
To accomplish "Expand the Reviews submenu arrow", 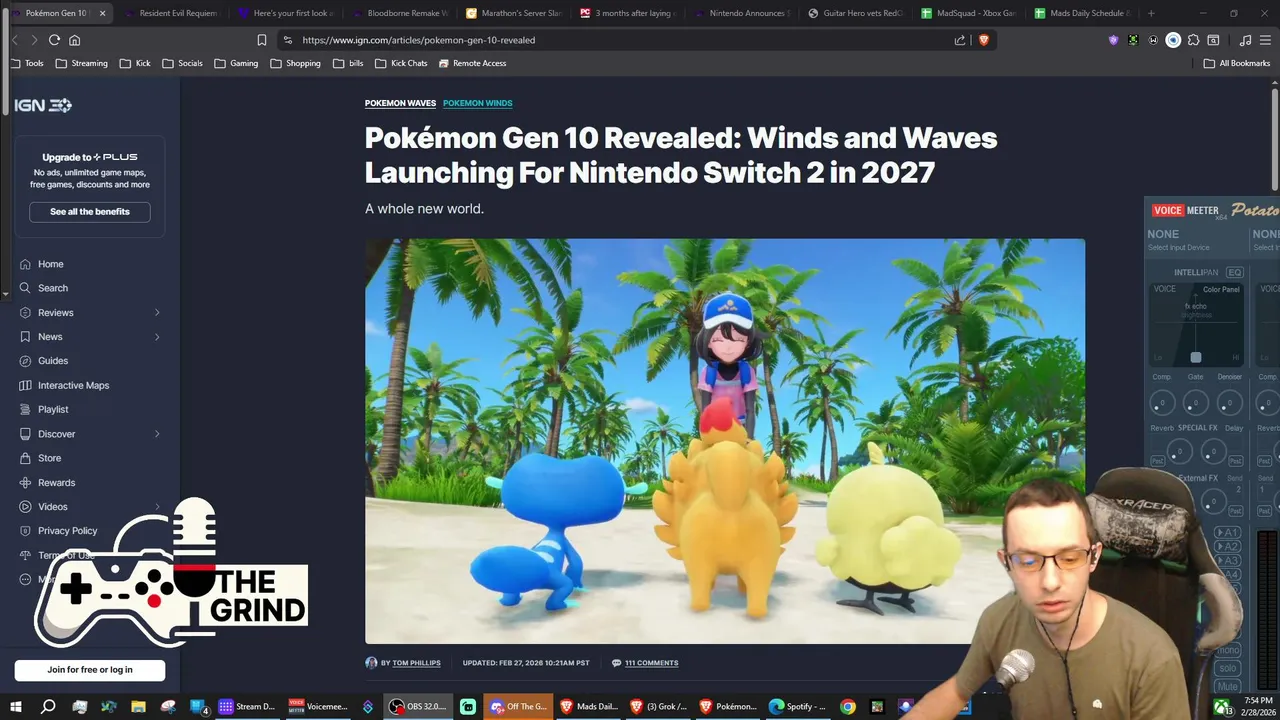I will [157, 313].
